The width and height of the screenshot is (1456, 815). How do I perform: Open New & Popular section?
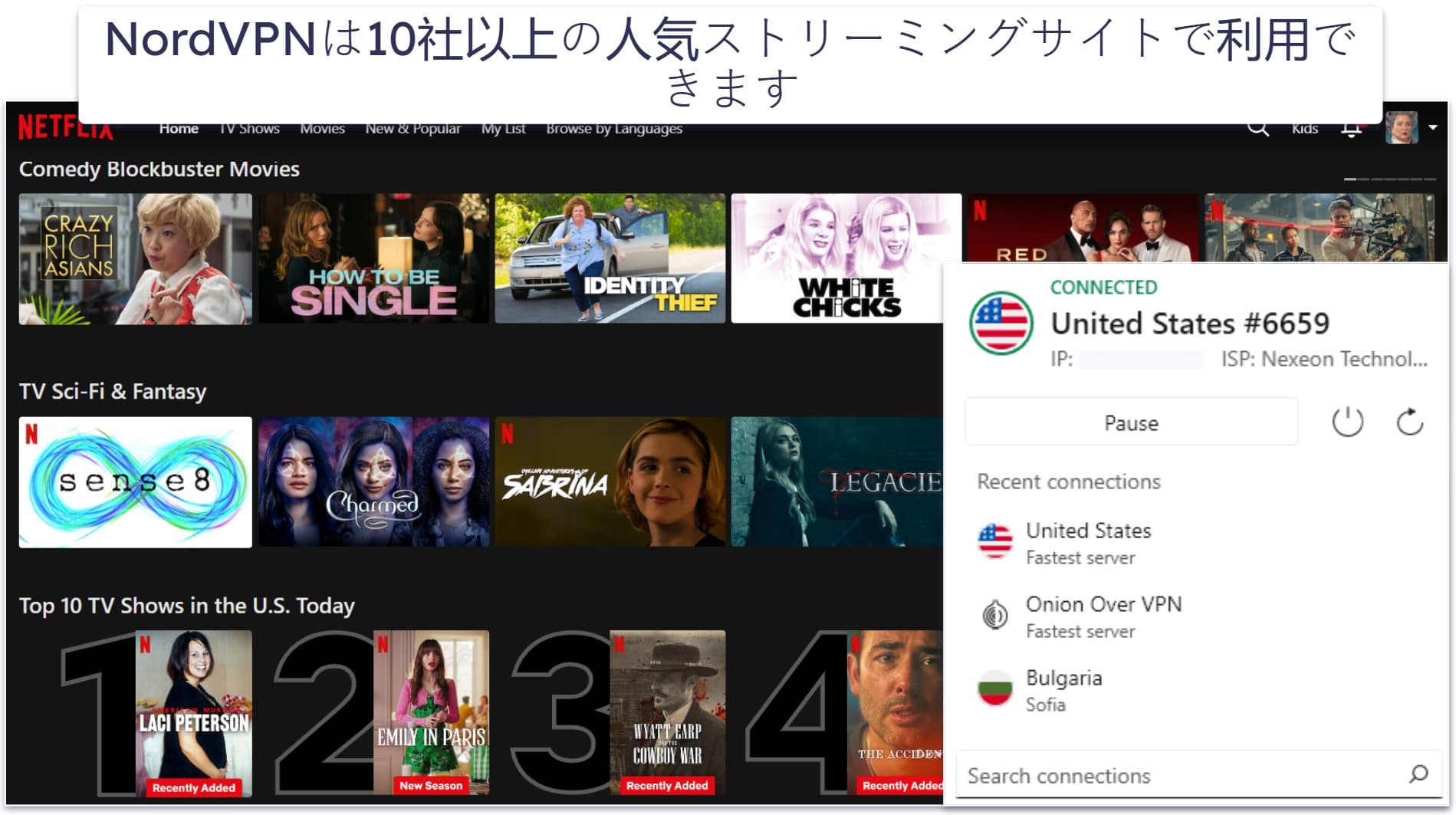click(x=412, y=128)
